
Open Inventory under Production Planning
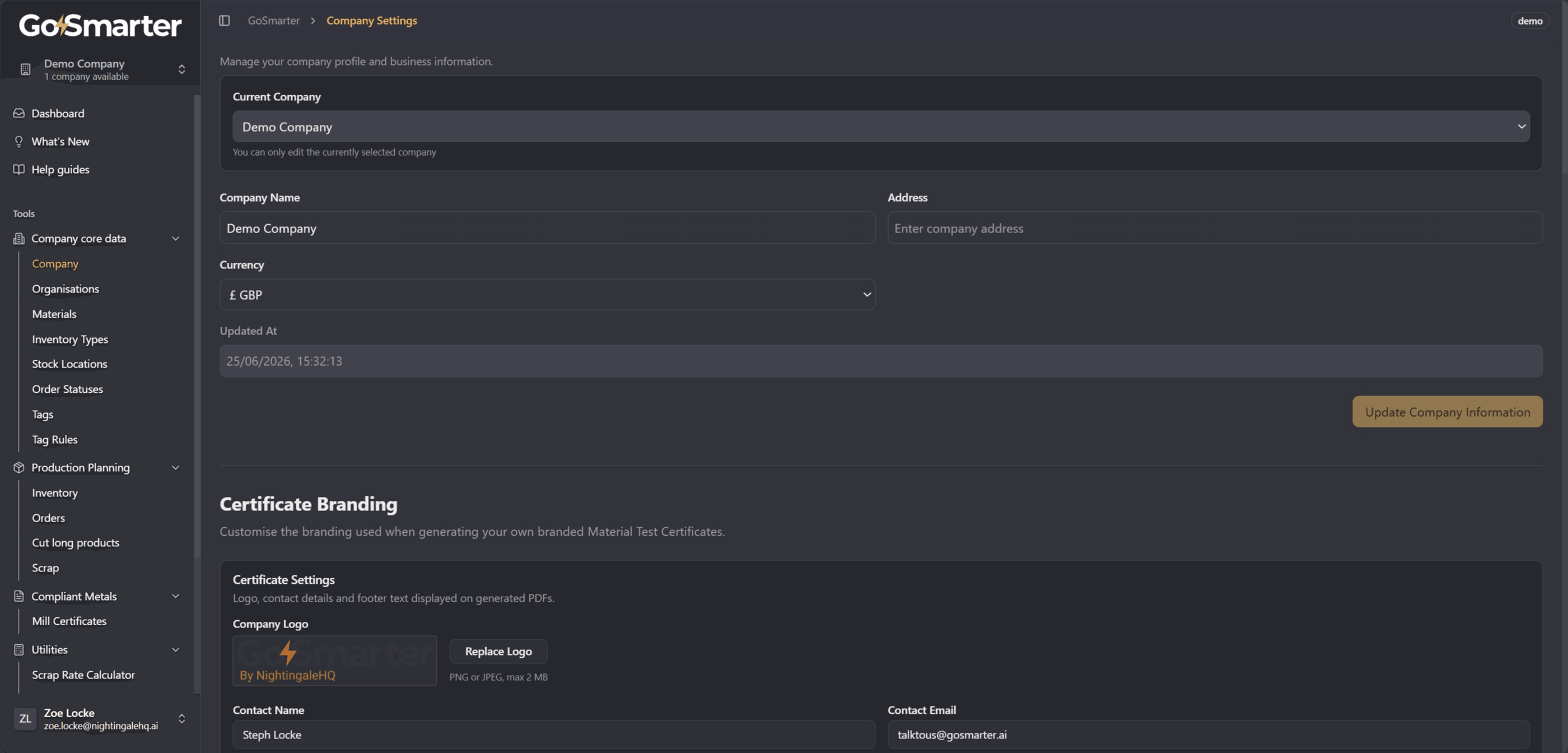point(55,492)
